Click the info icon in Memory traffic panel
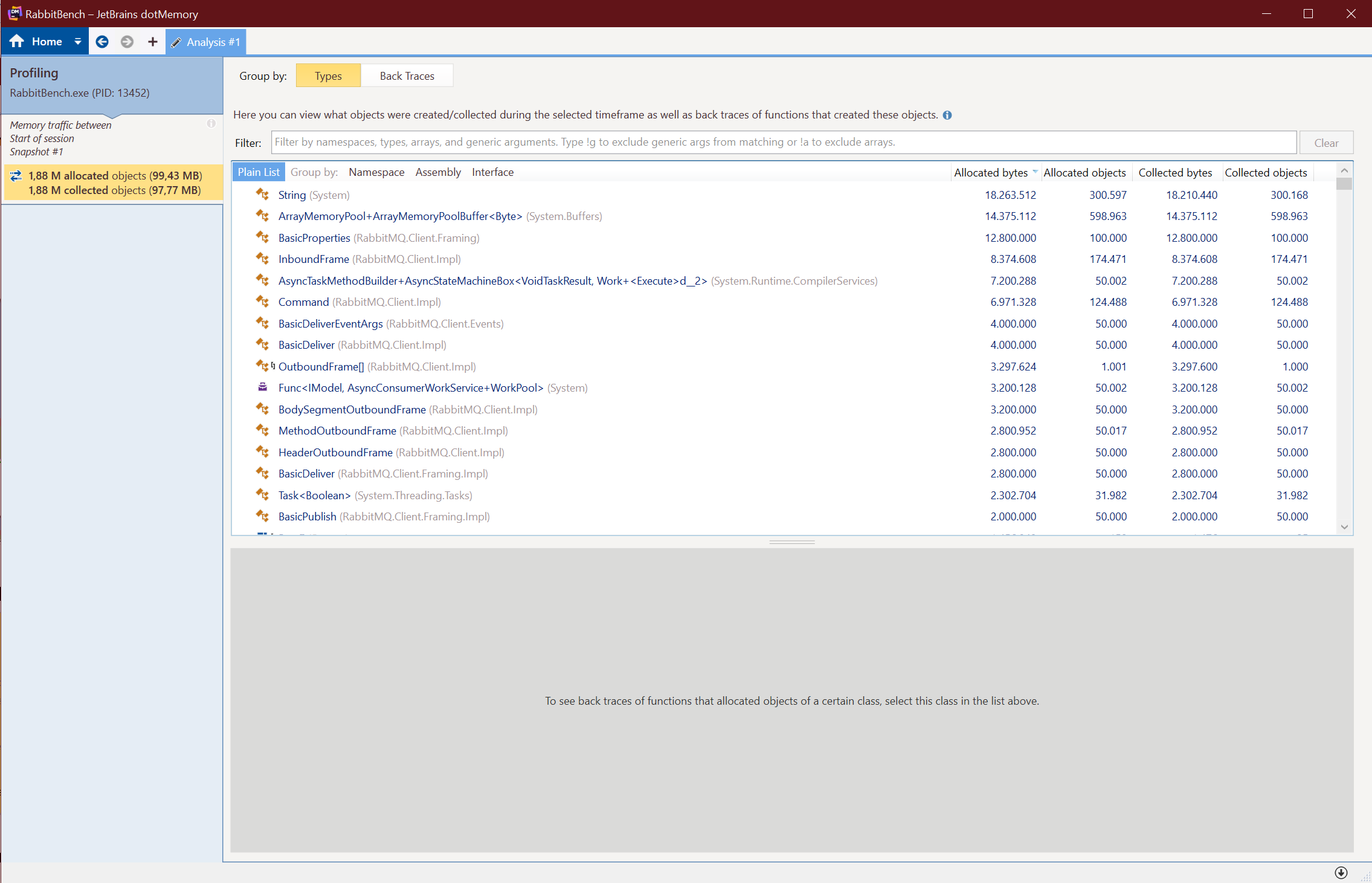 pos(211,123)
